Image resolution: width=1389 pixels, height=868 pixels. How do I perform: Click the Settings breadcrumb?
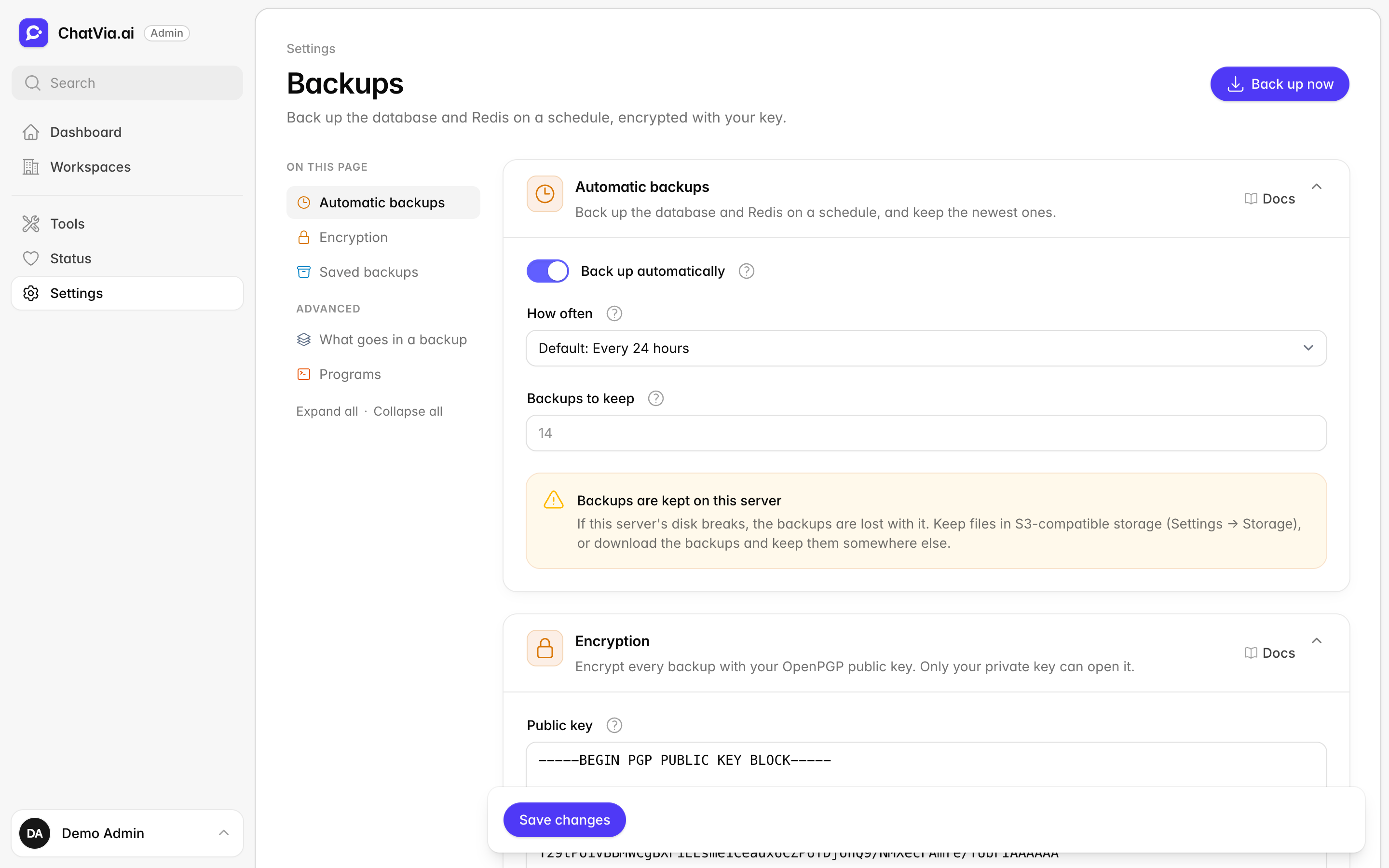click(311, 49)
